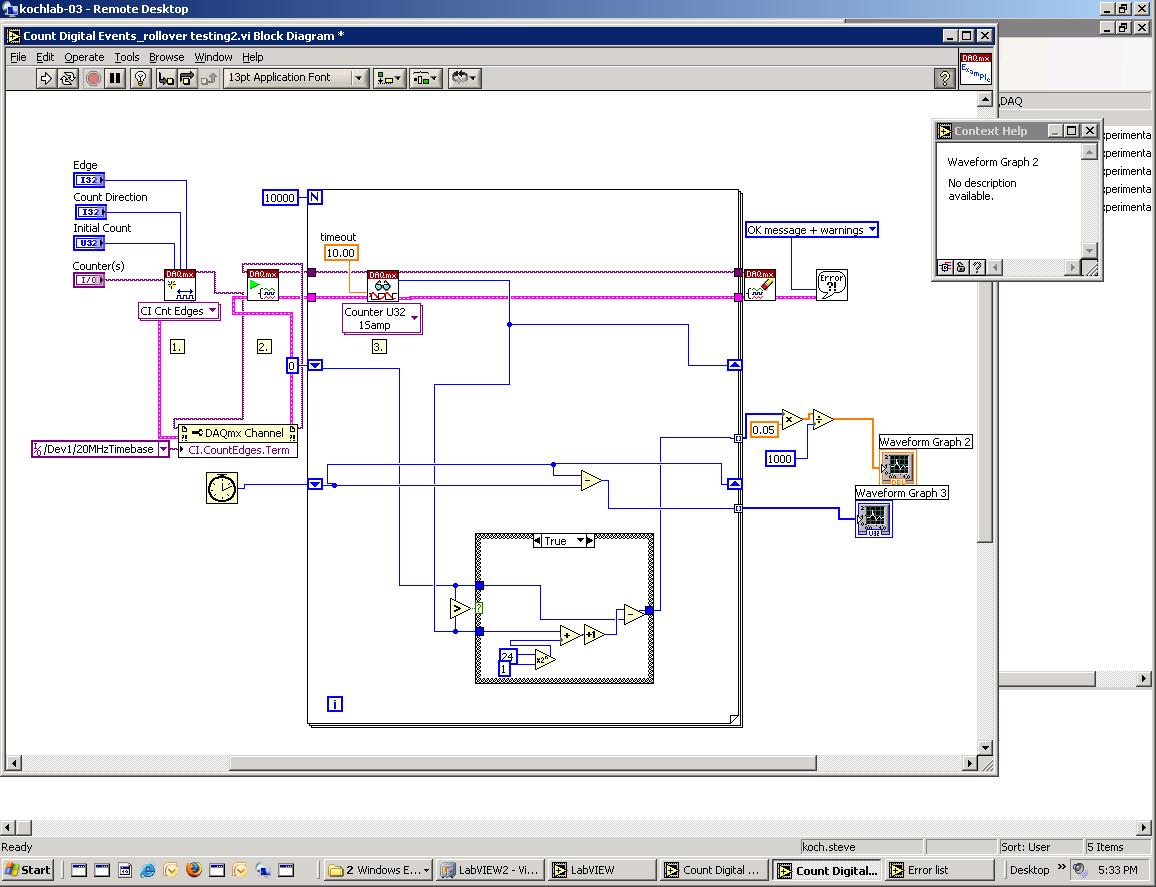
Task: Change the case structure True selector
Action: pyautogui.click(x=563, y=541)
